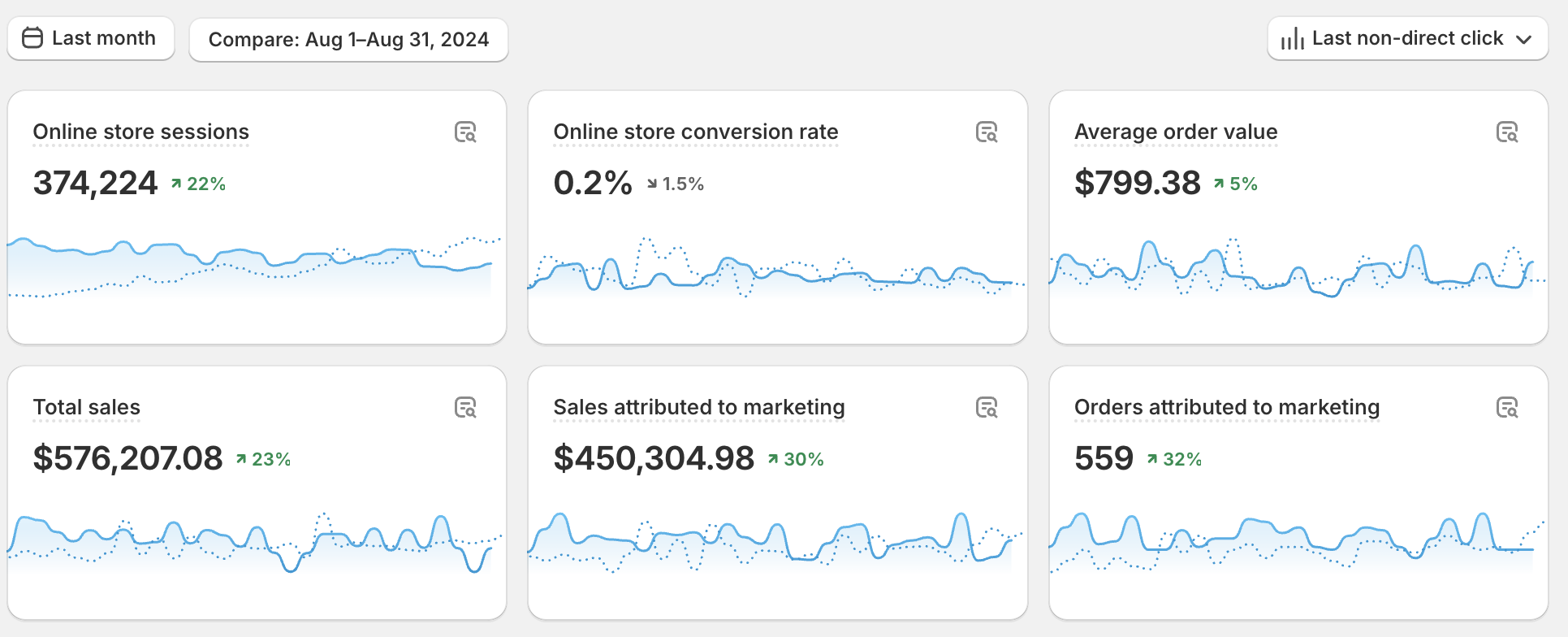1568x637 pixels.
Task: Click report icon on Average order value card
Action: click(1506, 132)
